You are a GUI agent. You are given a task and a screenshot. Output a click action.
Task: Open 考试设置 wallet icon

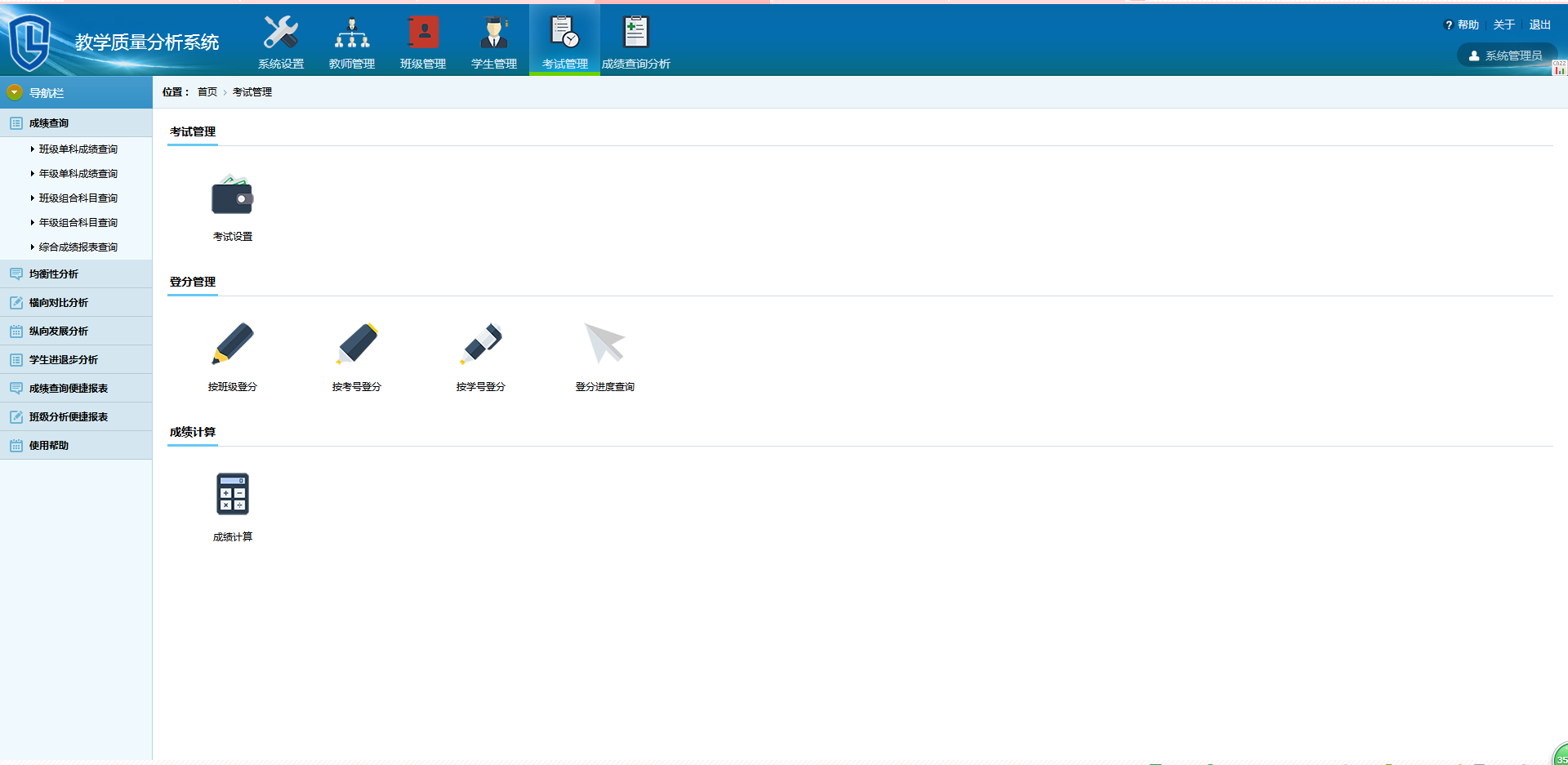233,194
